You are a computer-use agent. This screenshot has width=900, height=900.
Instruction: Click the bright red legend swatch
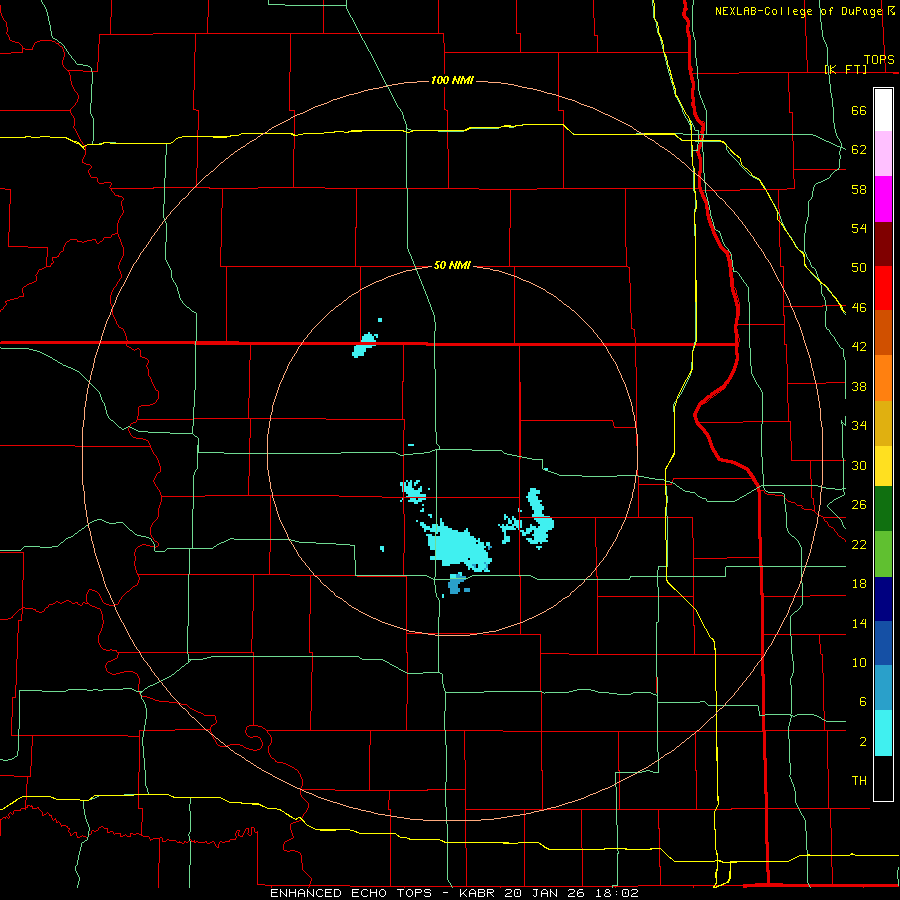click(x=883, y=288)
